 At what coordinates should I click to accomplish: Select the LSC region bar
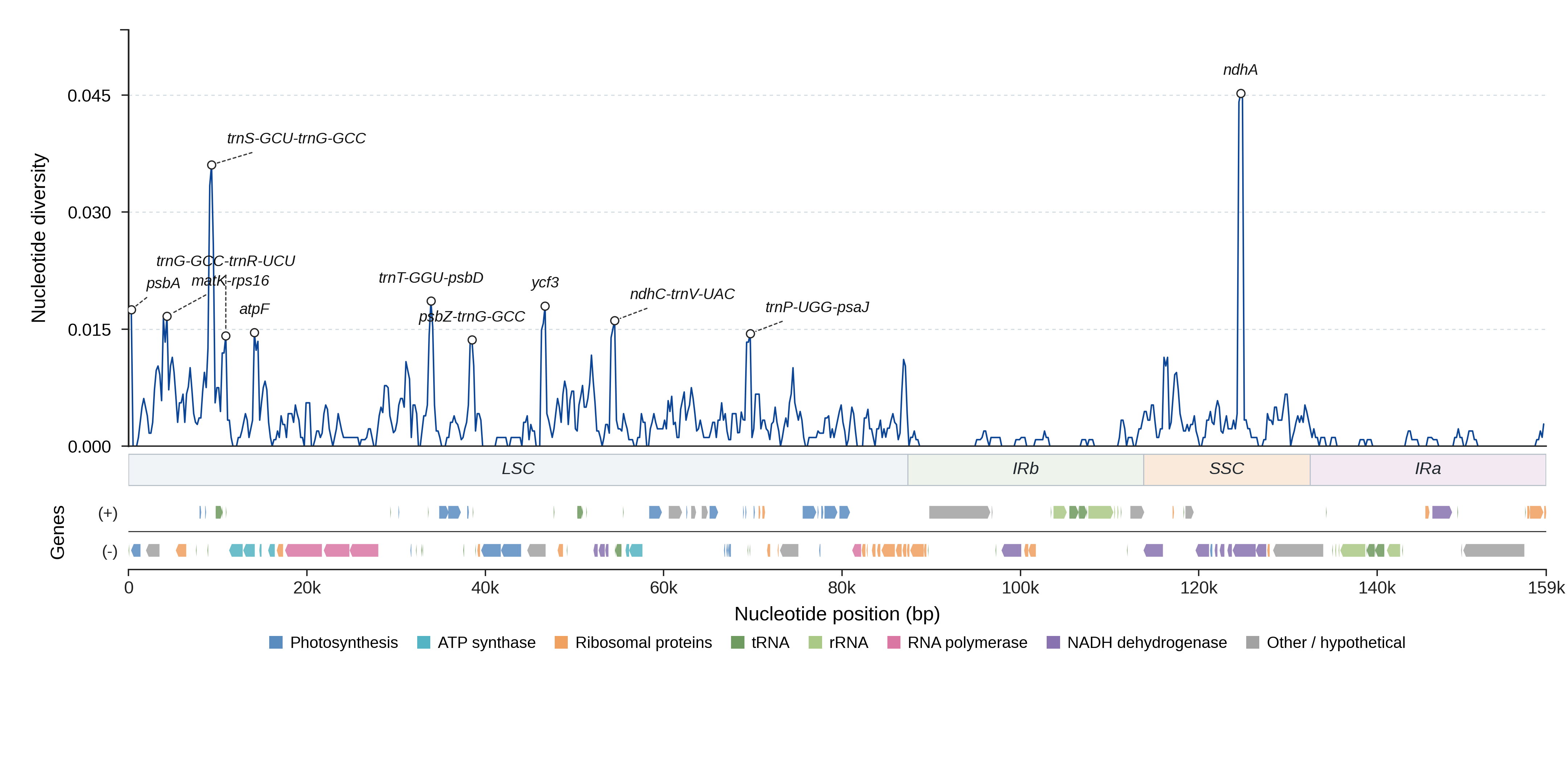pyautogui.click(x=518, y=469)
